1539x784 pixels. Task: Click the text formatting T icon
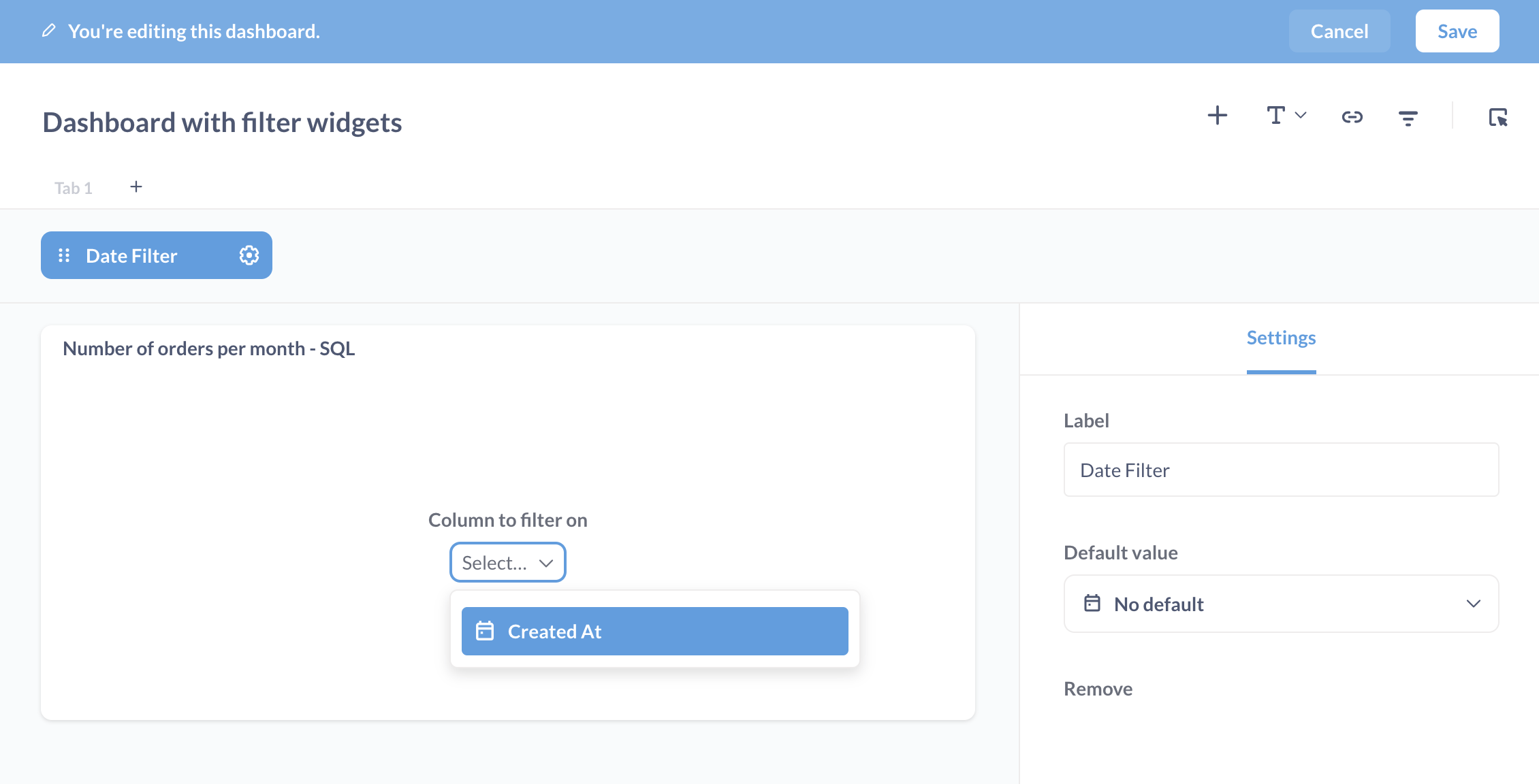[1284, 118]
